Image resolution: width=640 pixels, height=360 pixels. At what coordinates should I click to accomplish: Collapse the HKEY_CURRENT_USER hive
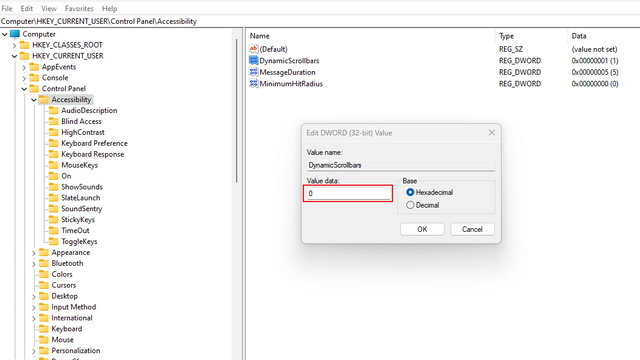point(15,56)
